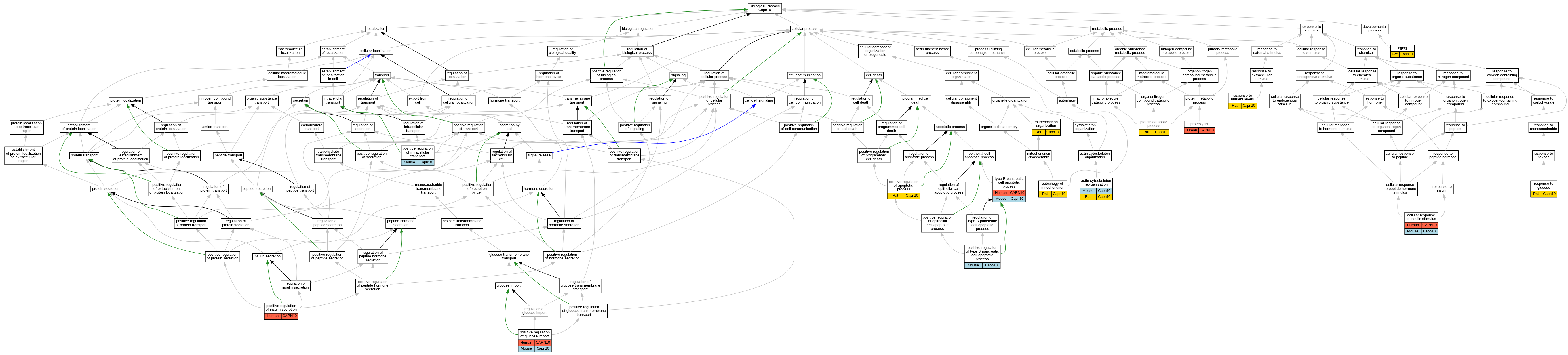Click the 'response to chemical' node
This screenshot has width=1568, height=355.
click(1367, 51)
